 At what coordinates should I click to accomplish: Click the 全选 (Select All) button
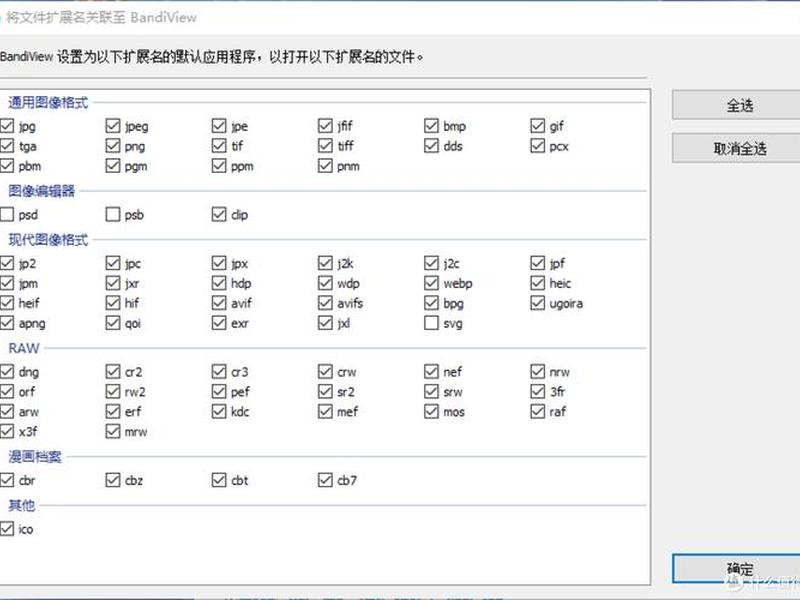(736, 105)
